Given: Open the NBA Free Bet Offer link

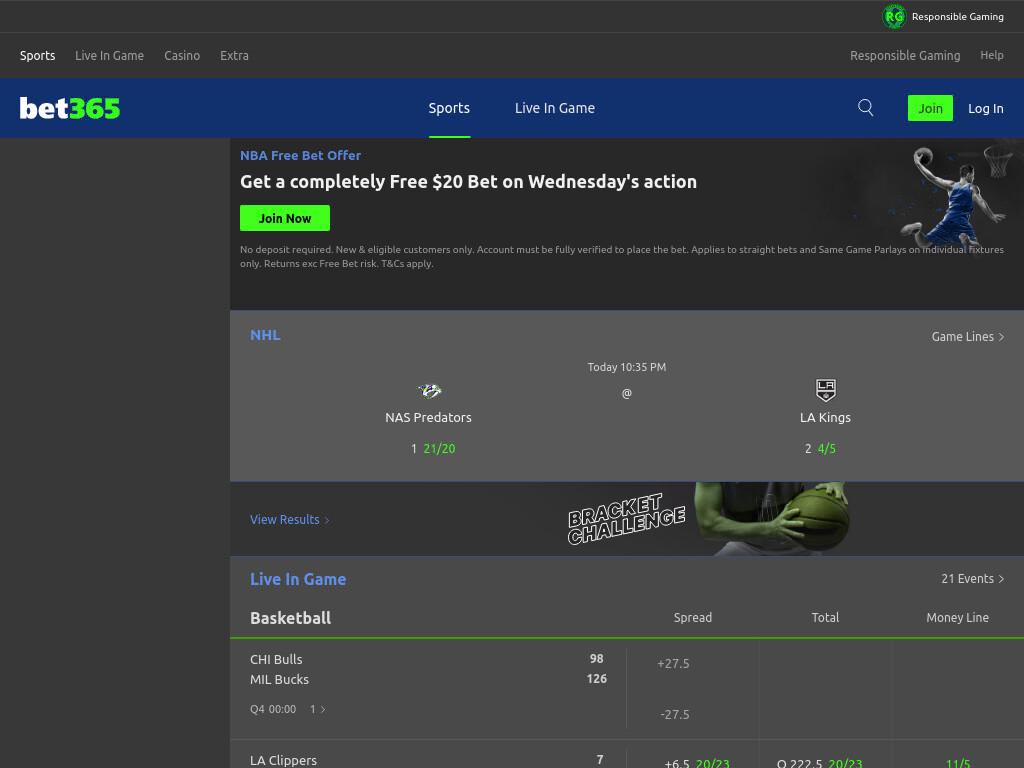Looking at the screenshot, I should (x=300, y=155).
